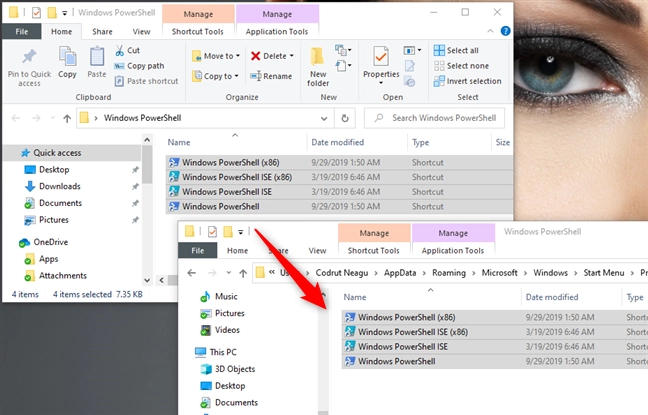Click the History icon in Open group
Image resolution: width=648 pixels, height=415 pixels.
[410, 81]
